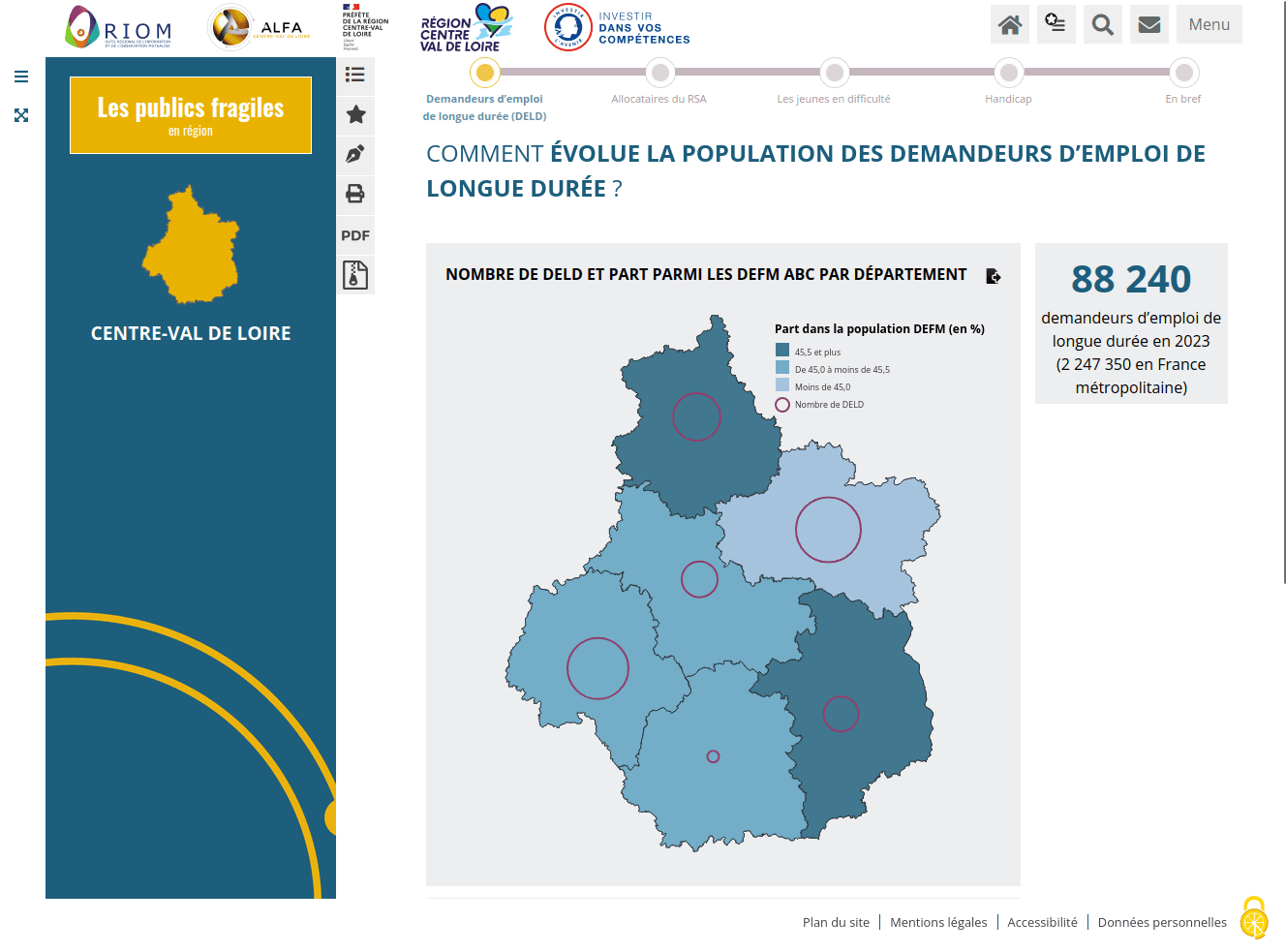This screenshot has height=952, width=1286.
Task: Export the DELD map chart data
Action: tap(993, 276)
